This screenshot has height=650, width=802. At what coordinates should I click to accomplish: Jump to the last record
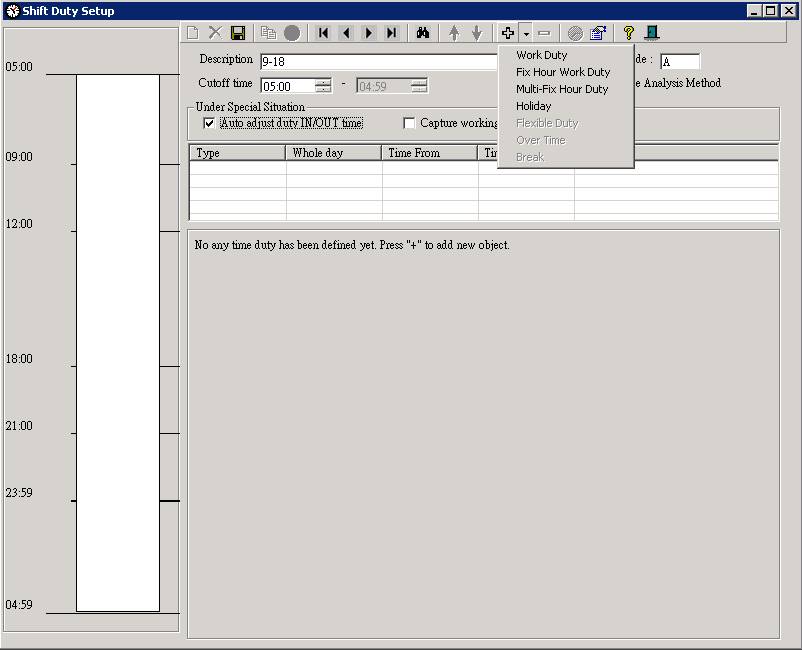[392, 33]
